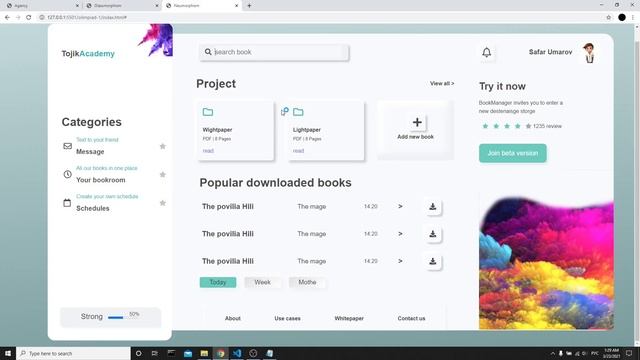Select the Today filter tab
The width and height of the screenshot is (640, 360).
click(x=218, y=282)
